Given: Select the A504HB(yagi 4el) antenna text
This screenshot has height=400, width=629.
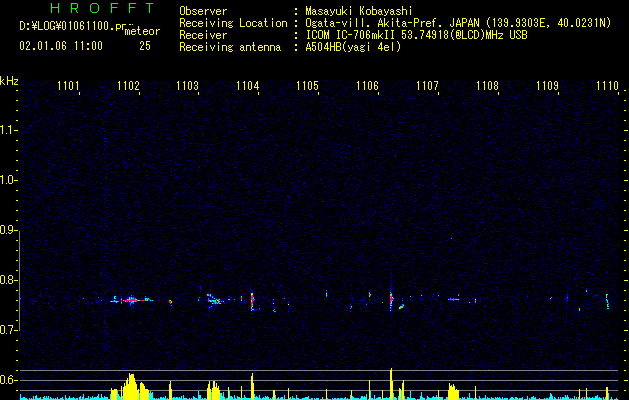Looking at the screenshot, I should pyautogui.click(x=353, y=47).
